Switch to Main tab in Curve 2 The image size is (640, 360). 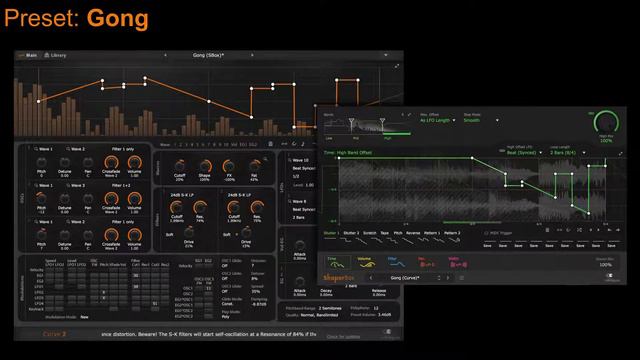(x=28, y=55)
